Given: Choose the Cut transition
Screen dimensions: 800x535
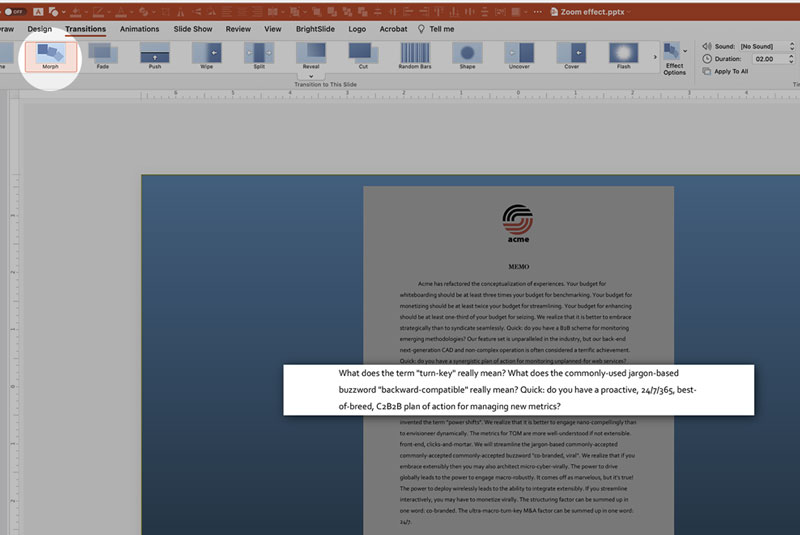Looking at the screenshot, I should 363,56.
